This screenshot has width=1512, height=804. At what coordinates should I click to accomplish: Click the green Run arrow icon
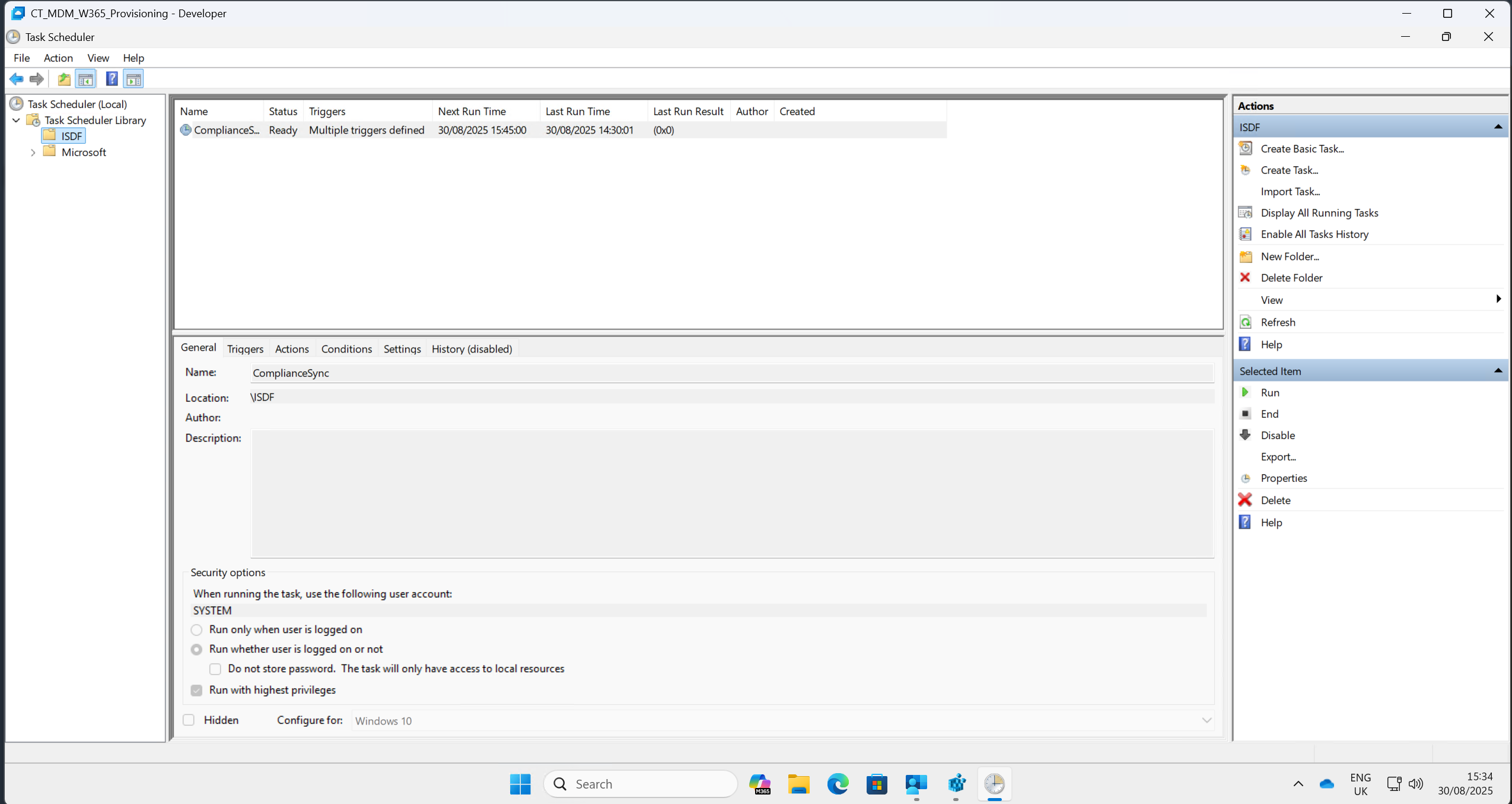tap(1246, 392)
